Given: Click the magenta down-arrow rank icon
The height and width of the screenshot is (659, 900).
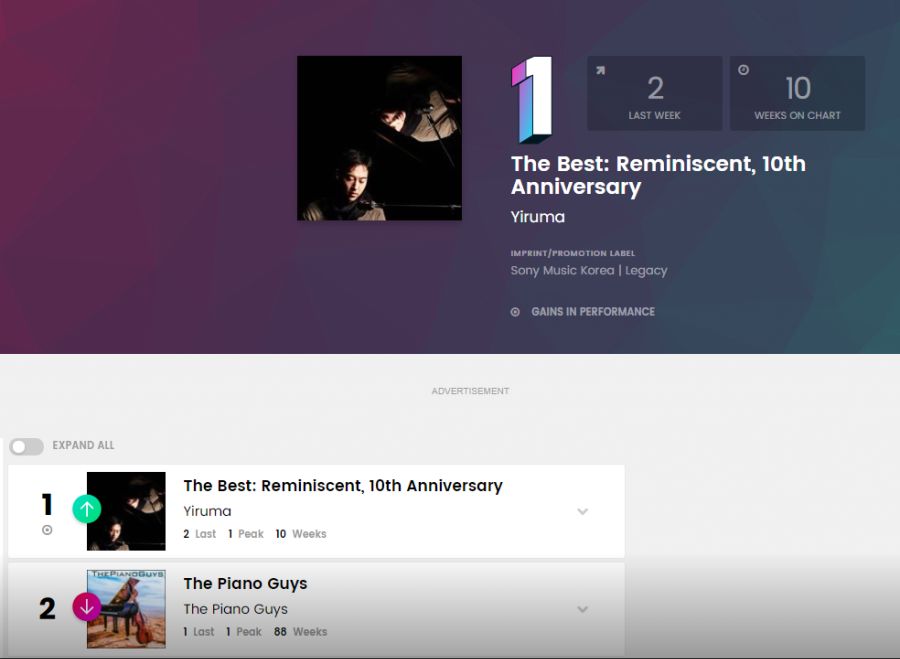Looking at the screenshot, I should (x=87, y=606).
